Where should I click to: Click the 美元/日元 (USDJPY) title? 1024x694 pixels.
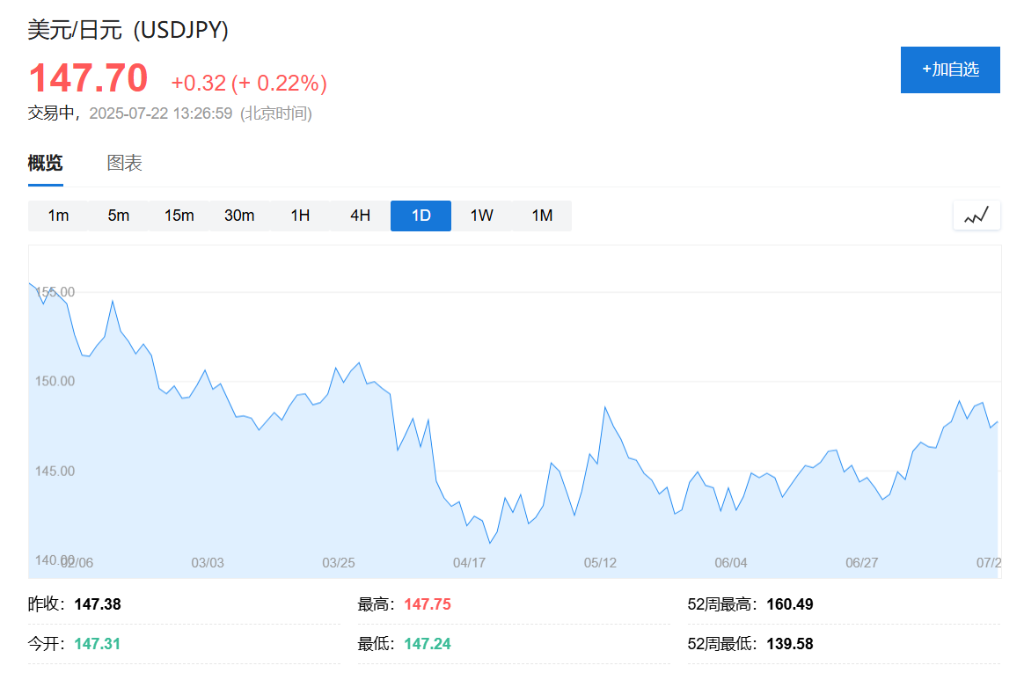[x=128, y=30]
